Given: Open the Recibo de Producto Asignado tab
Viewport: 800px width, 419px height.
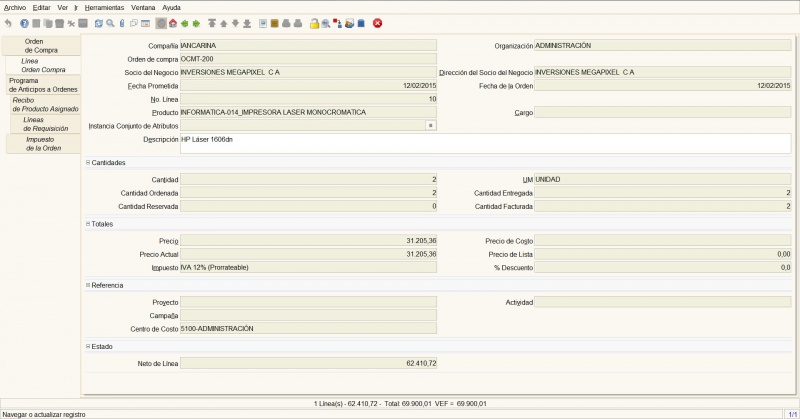Looking at the screenshot, I should pos(45,105).
